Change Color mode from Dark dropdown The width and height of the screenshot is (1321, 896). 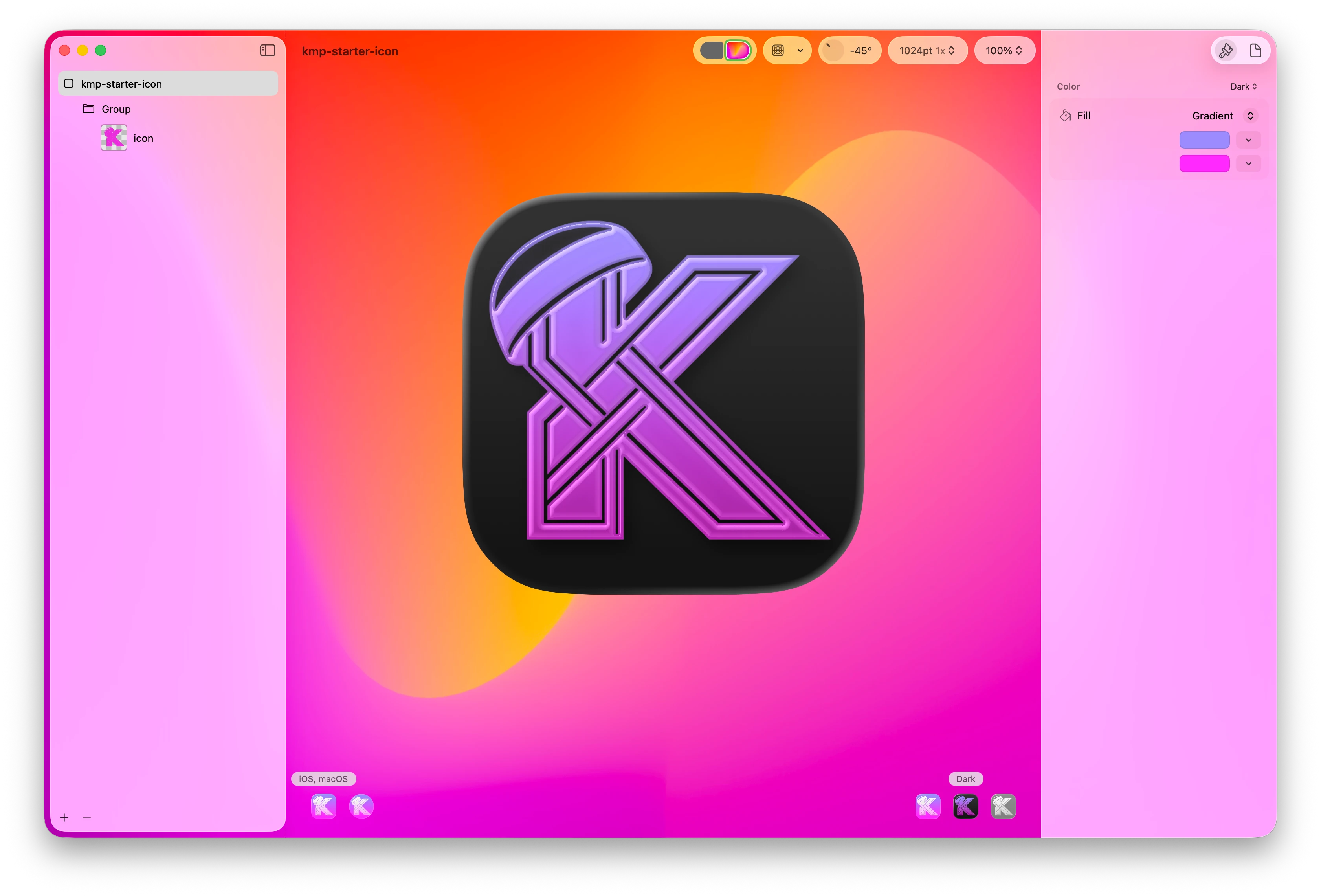coord(1243,86)
